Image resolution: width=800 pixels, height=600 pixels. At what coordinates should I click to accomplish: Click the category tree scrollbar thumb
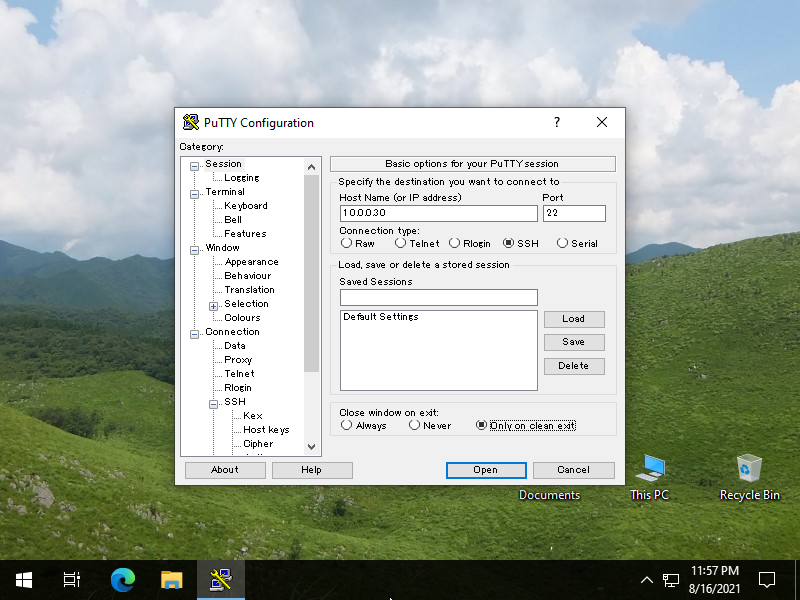click(x=311, y=273)
